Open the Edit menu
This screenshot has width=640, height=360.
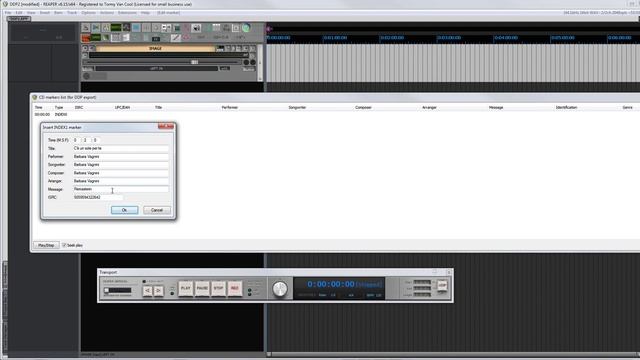coord(19,13)
